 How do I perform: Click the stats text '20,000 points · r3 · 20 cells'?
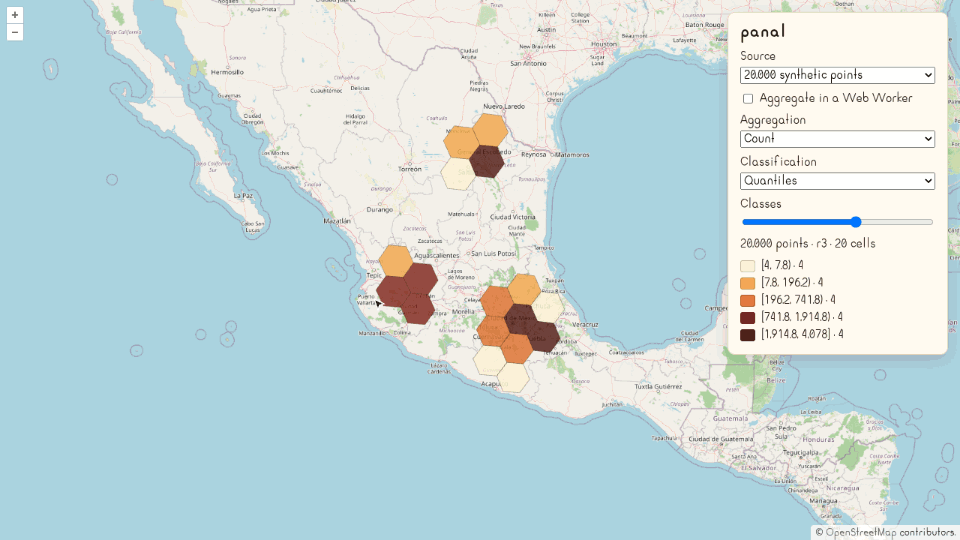(x=808, y=244)
